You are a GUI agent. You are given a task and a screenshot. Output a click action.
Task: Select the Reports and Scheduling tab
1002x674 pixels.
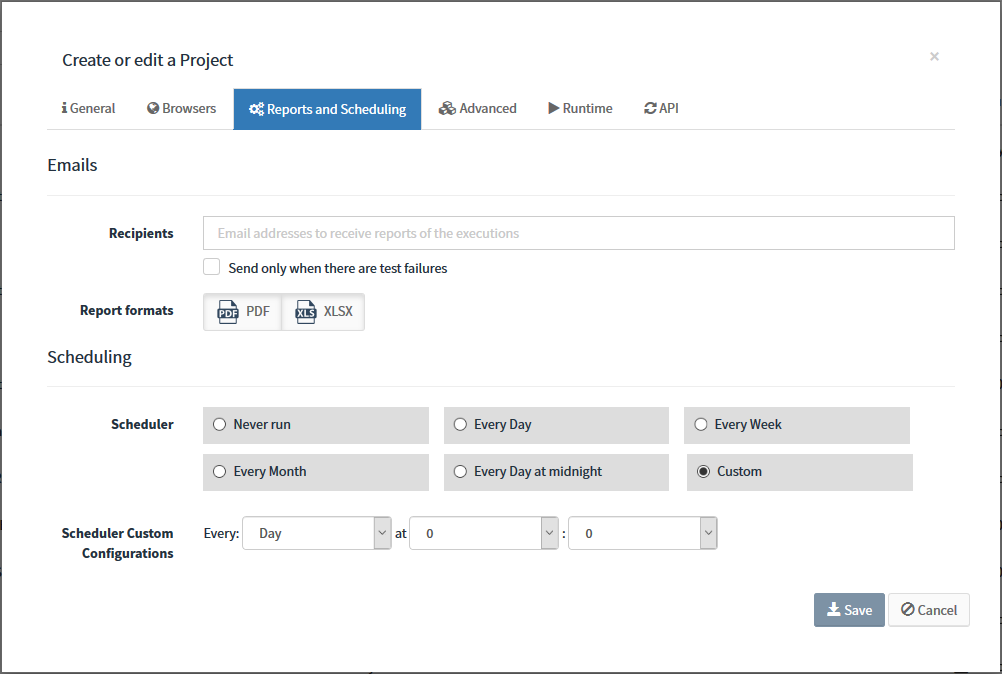click(327, 109)
